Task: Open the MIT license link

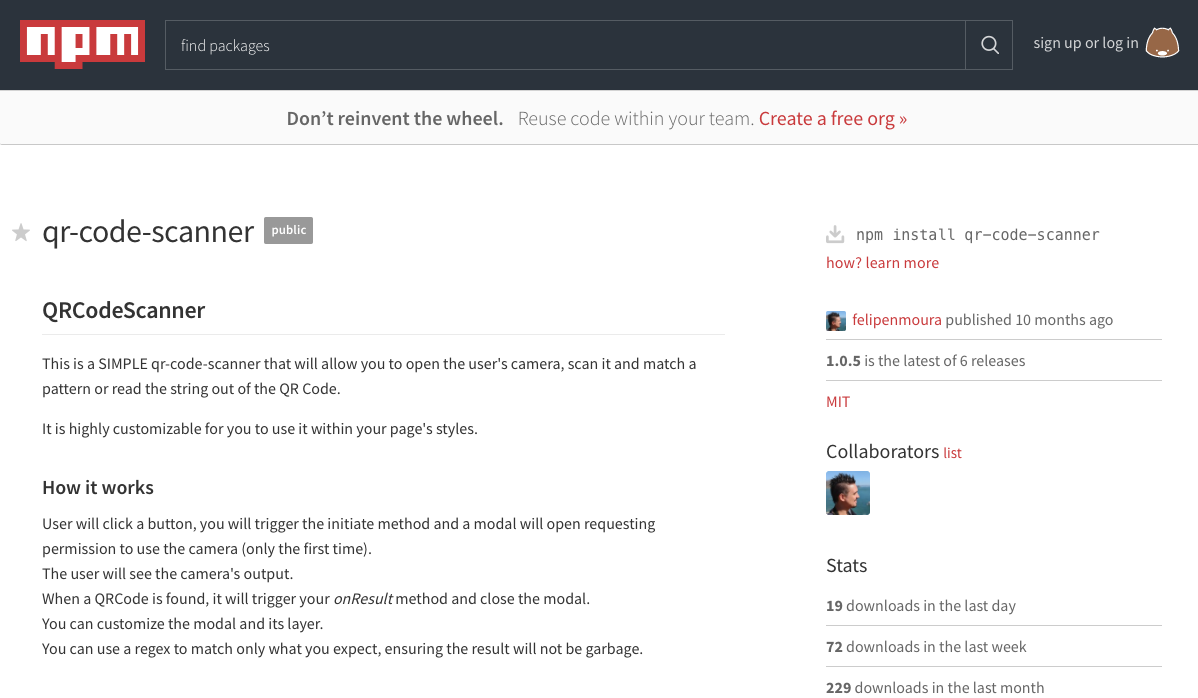Action: tap(838, 402)
